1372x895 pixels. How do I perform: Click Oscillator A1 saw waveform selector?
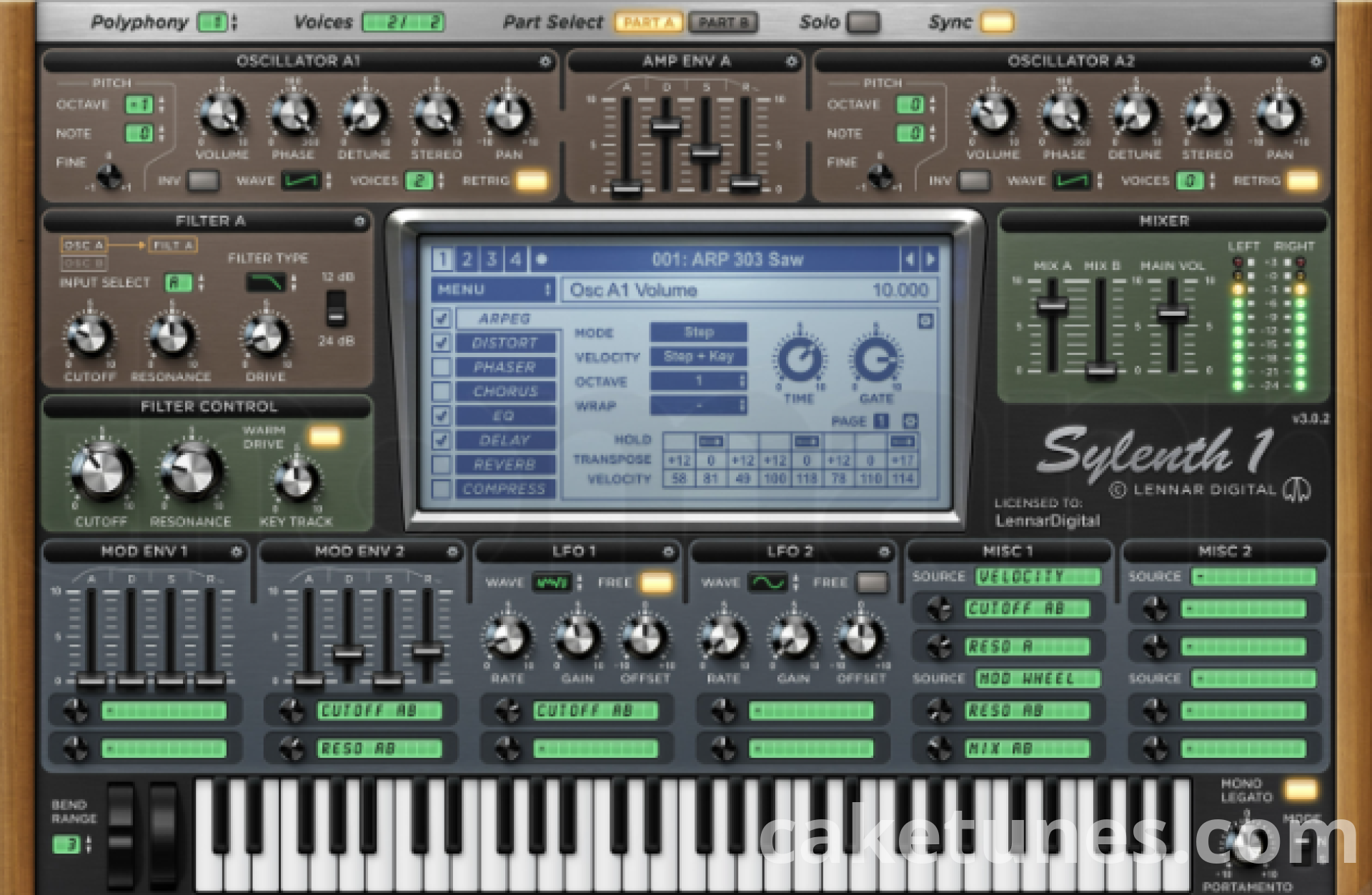[x=300, y=181]
